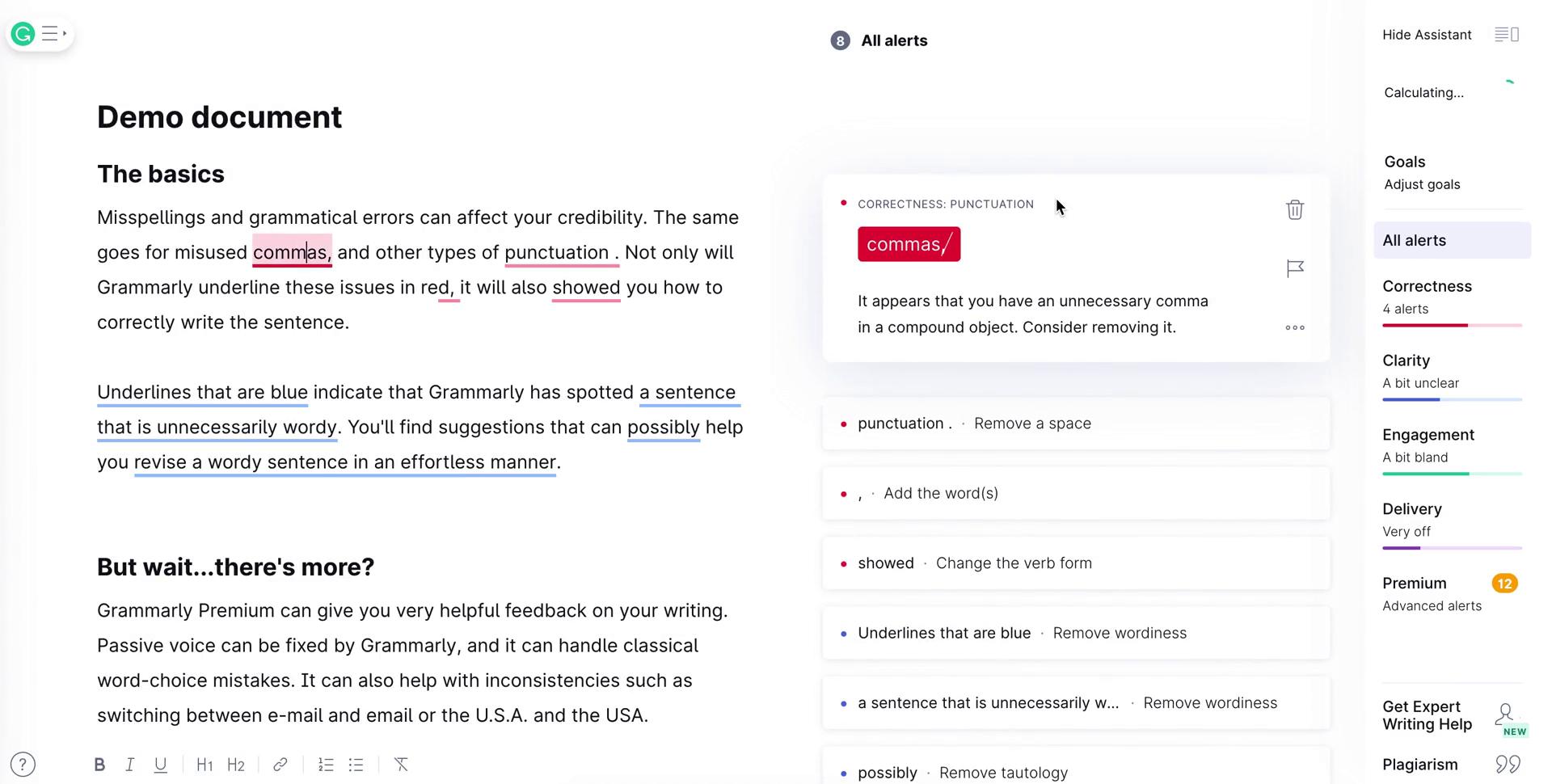Click the 'CORRECTNESS: PUNCTUATION' category label
This screenshot has width=1552, height=784.
tap(946, 204)
